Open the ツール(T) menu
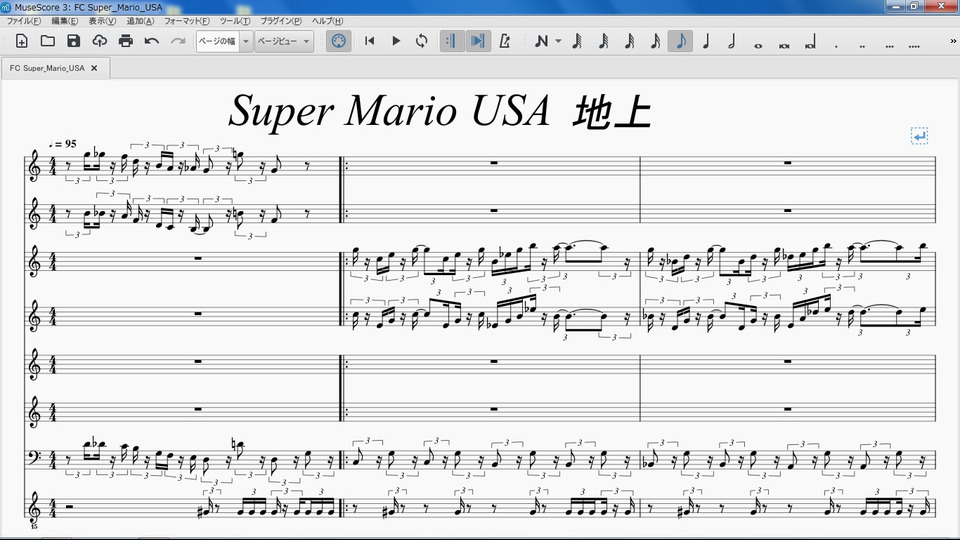The image size is (960, 540). (x=235, y=21)
